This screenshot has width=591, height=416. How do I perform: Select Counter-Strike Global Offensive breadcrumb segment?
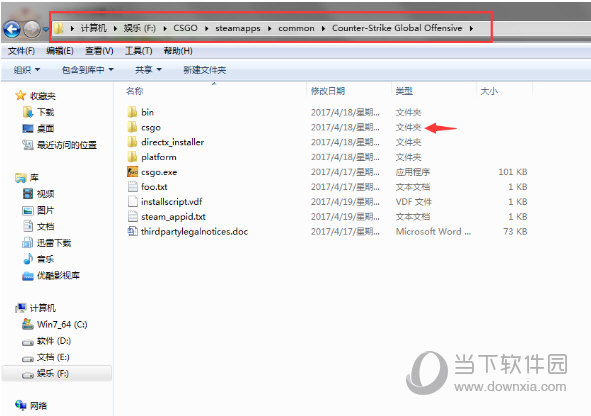[397, 28]
